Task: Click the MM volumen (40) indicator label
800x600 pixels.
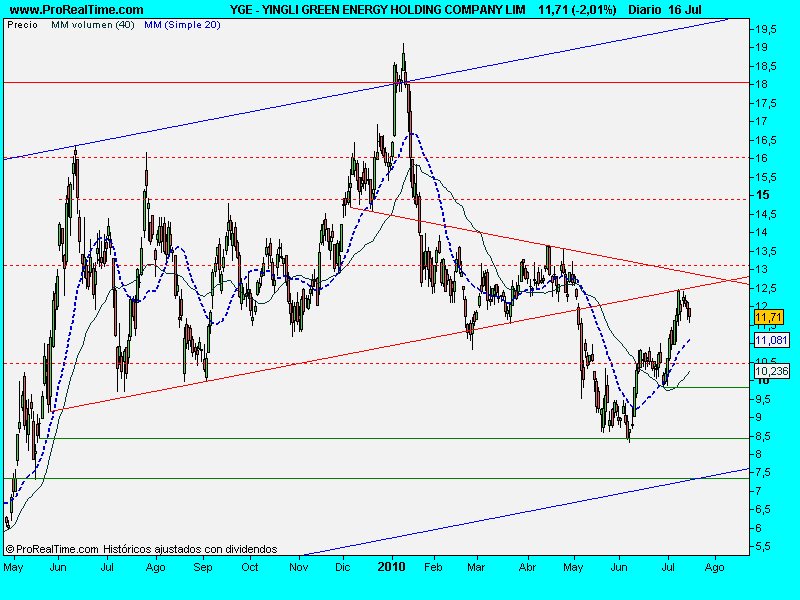Action: point(92,25)
